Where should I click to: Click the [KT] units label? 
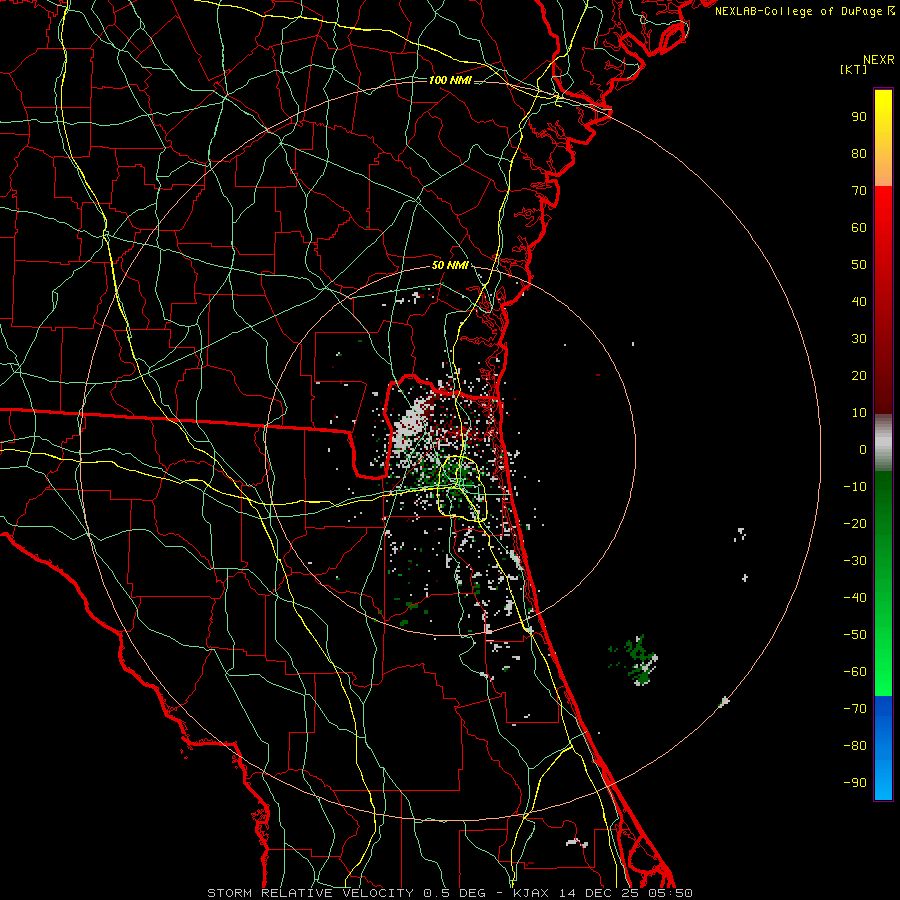[854, 69]
